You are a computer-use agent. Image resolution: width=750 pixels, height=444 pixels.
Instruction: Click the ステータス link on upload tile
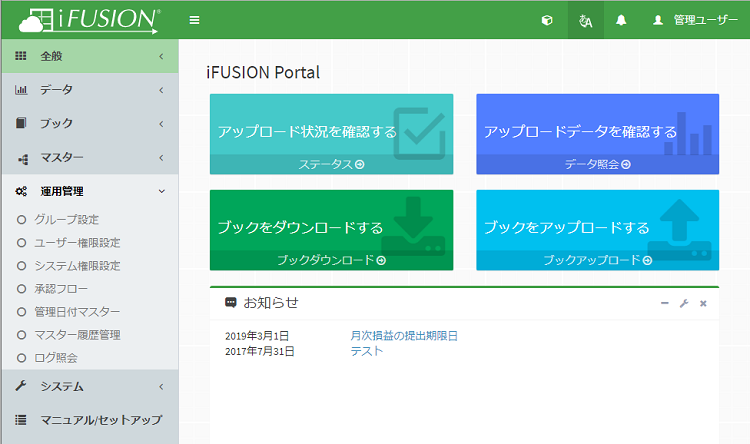pyautogui.click(x=331, y=165)
